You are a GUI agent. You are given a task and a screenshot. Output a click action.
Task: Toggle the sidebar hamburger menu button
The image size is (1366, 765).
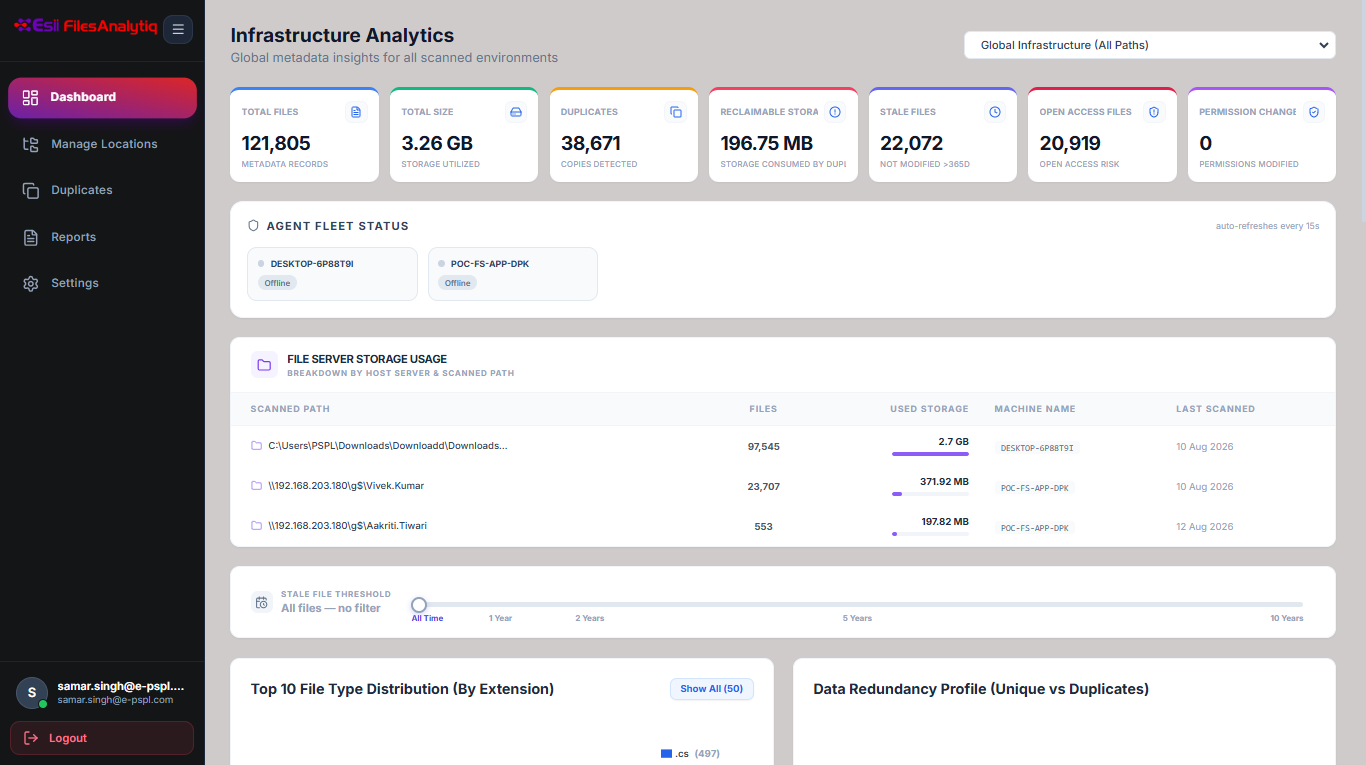tap(178, 29)
